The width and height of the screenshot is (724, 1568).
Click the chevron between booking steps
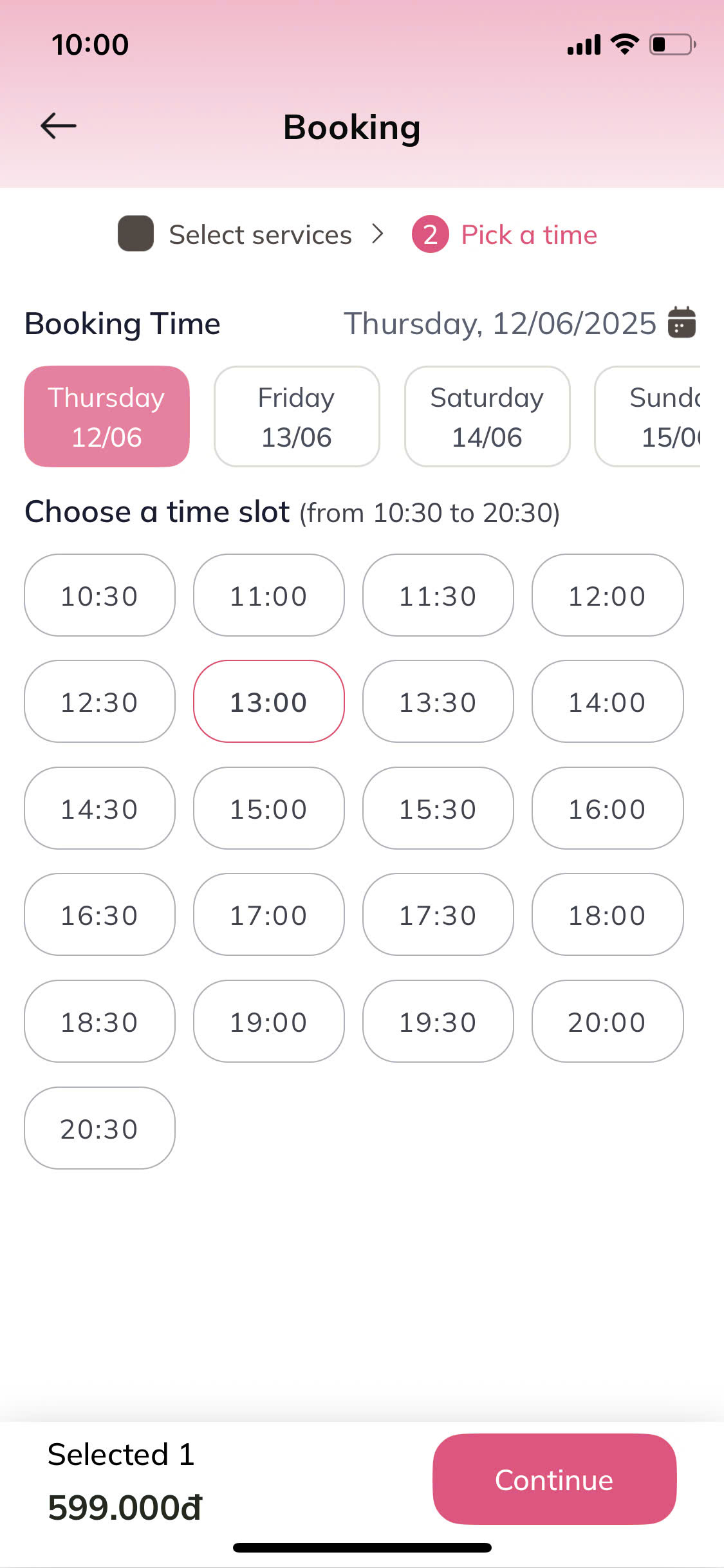point(378,234)
